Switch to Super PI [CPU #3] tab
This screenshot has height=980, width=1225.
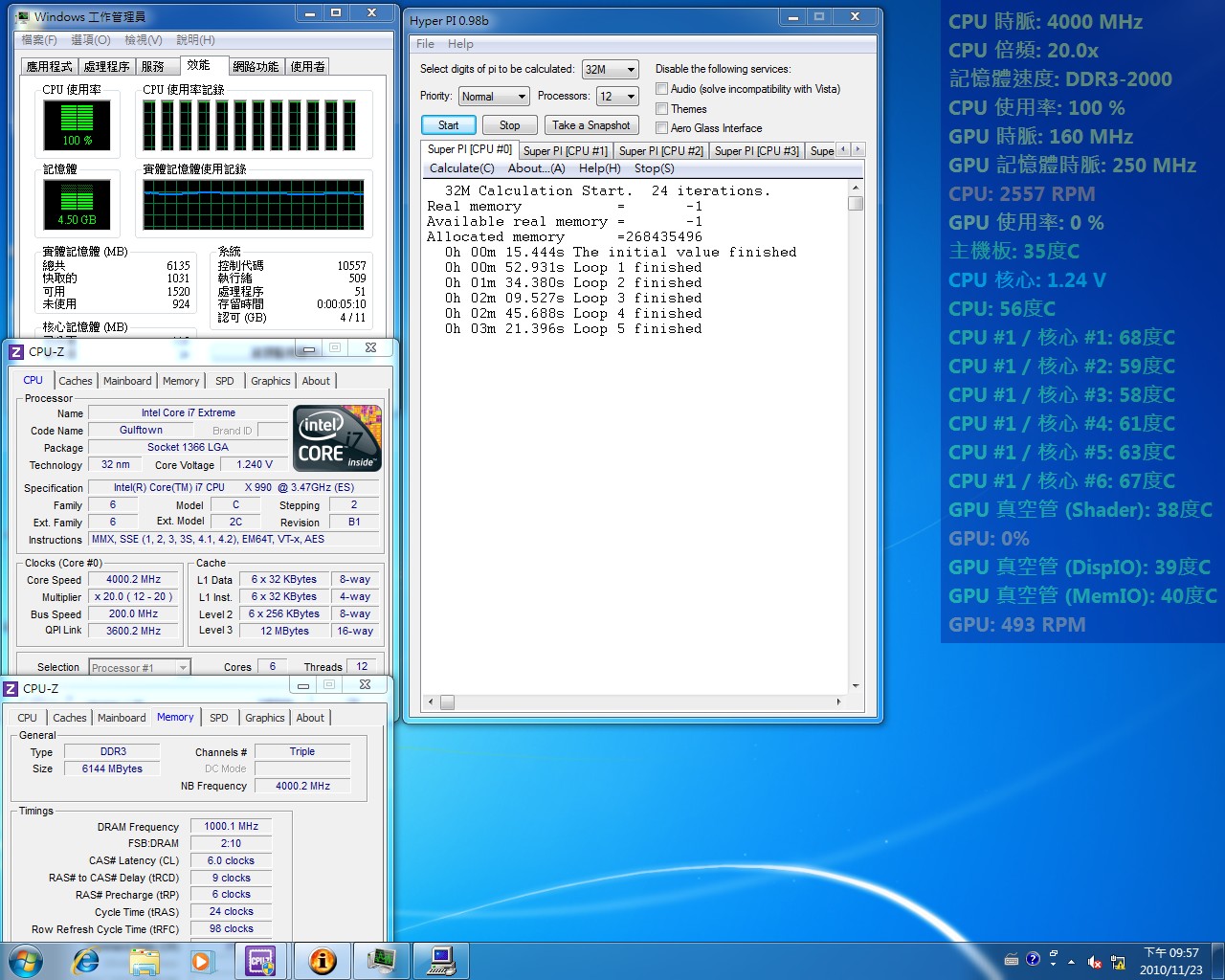click(x=756, y=150)
